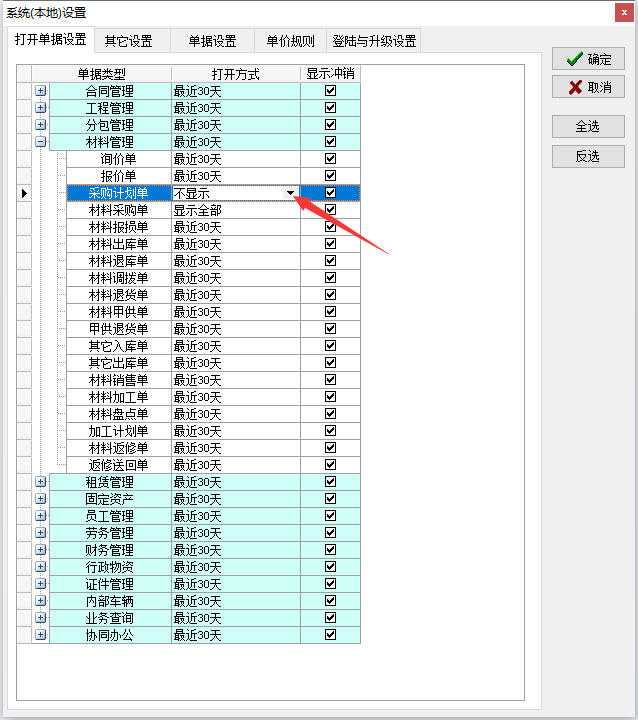Open the 登陆与升级设置 tab
Image resolution: width=638 pixels, height=720 pixels.
click(374, 41)
